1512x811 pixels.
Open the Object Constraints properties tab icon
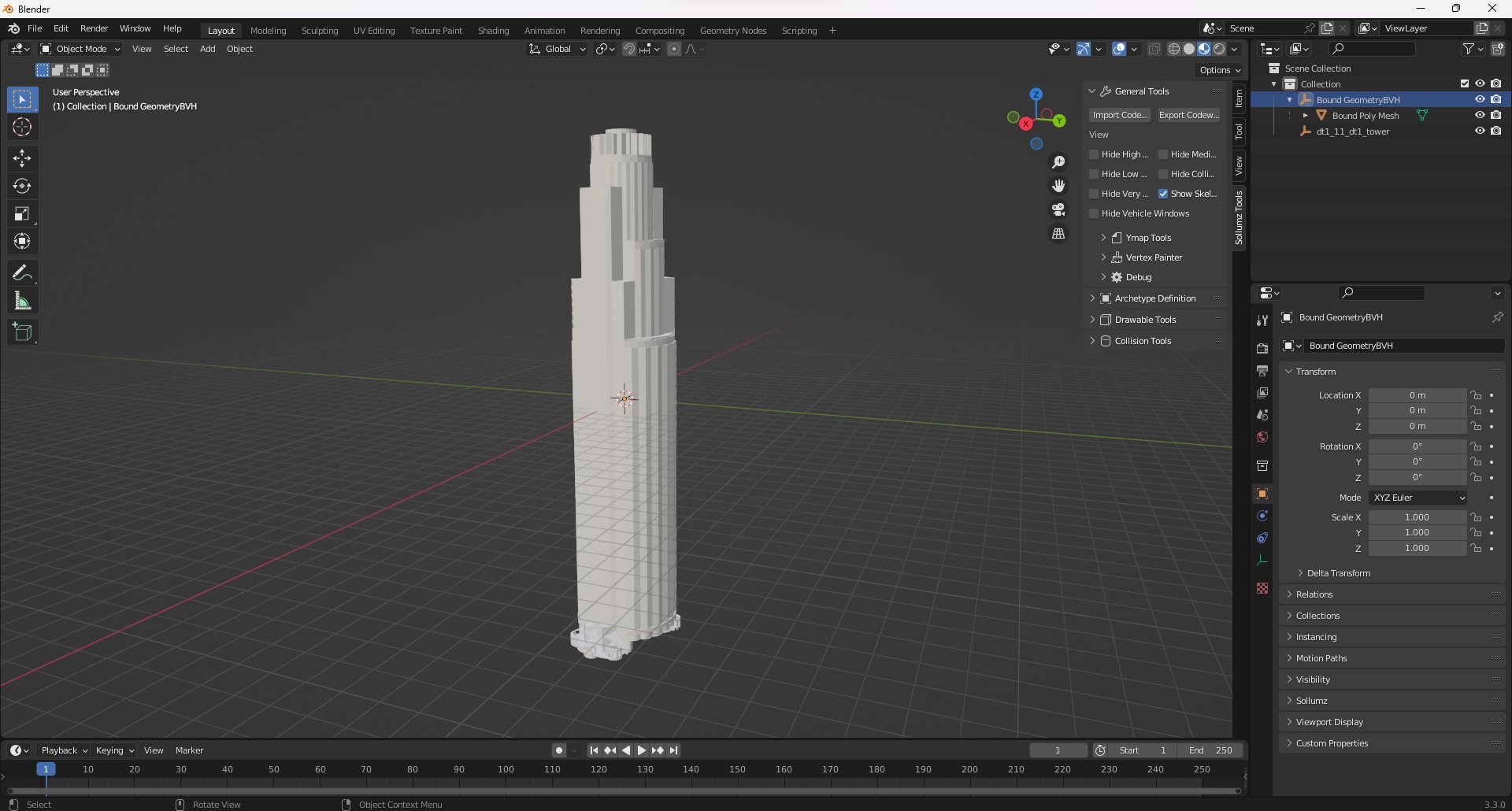pos(1262,538)
